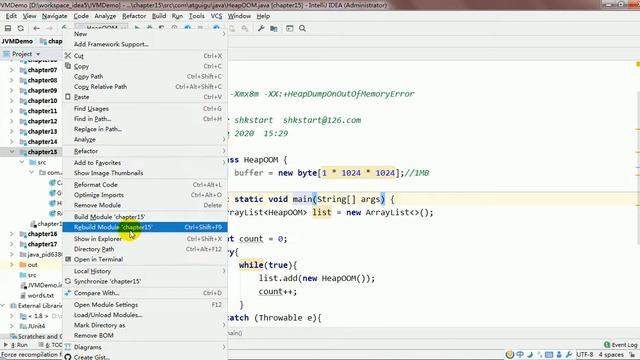The image size is (640, 360).
Task: Click the UTF-8 encoding indicator
Action: [x=584, y=355]
